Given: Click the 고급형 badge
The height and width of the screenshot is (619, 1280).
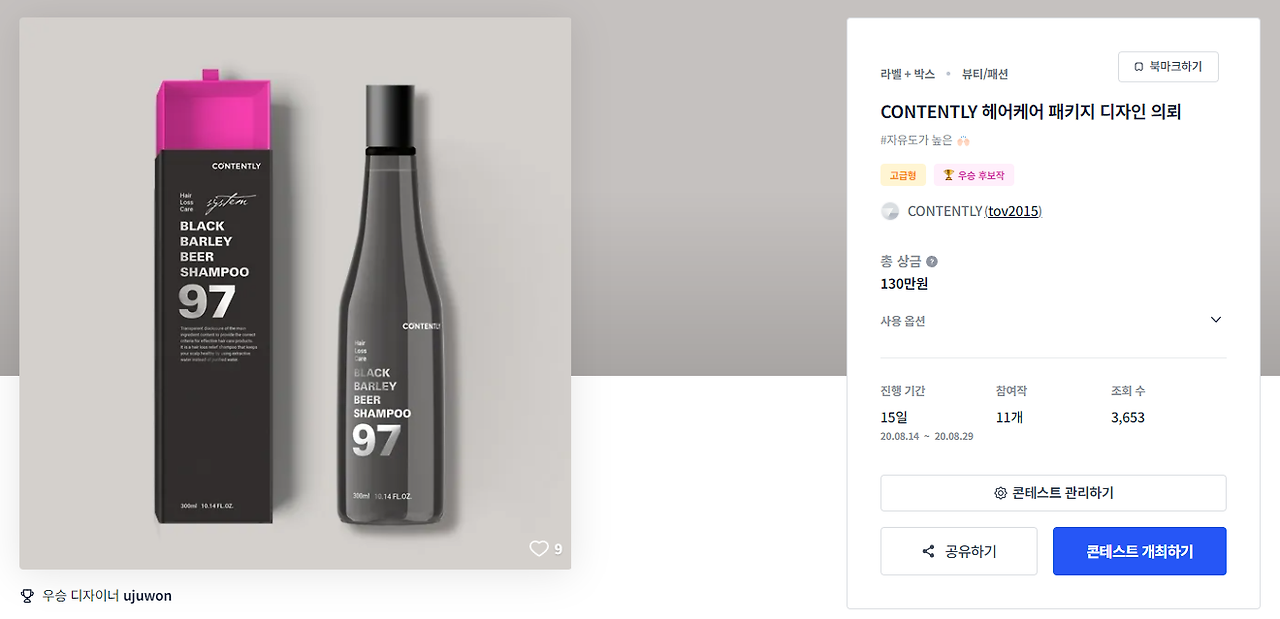Looking at the screenshot, I should click(903, 175).
